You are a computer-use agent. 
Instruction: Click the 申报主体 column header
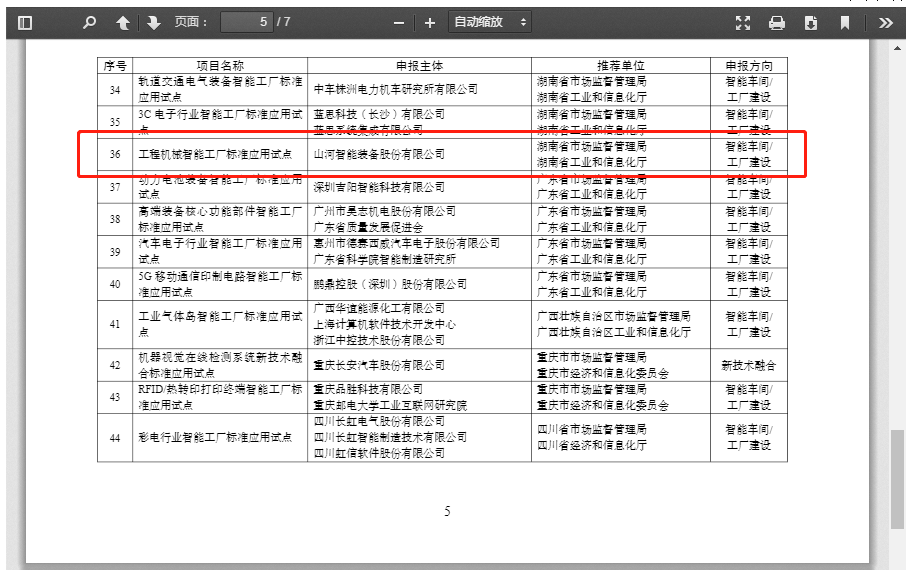point(419,65)
